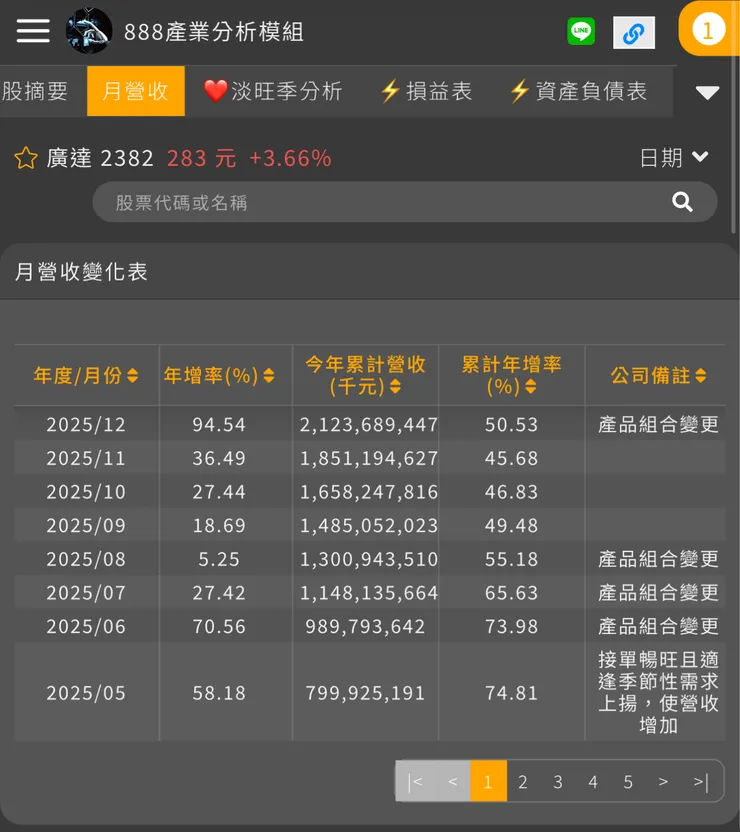740x832 pixels.
Task: Click the page vertical scrollbar
Action: 734,117
